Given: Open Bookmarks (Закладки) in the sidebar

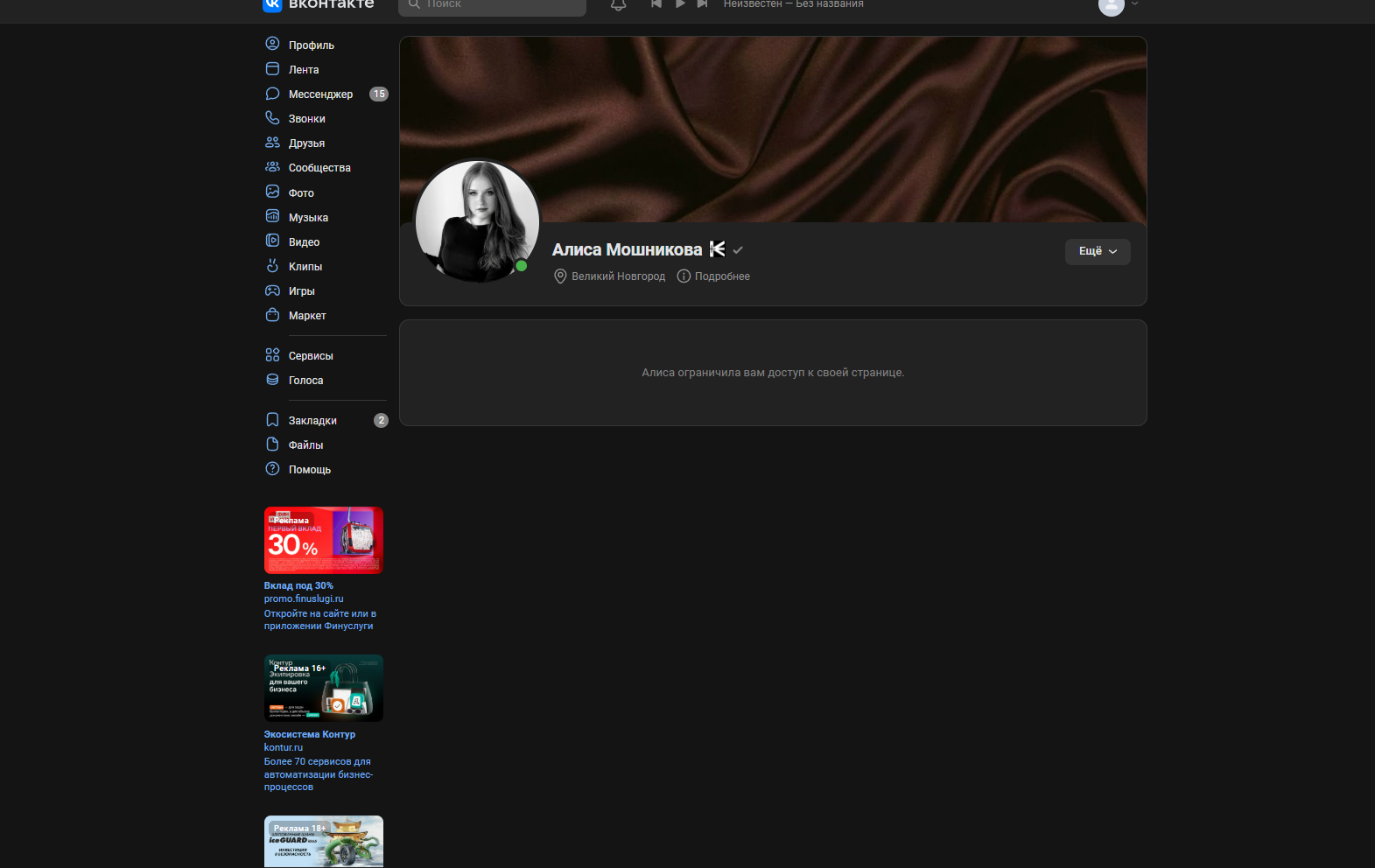Looking at the screenshot, I should point(312,421).
